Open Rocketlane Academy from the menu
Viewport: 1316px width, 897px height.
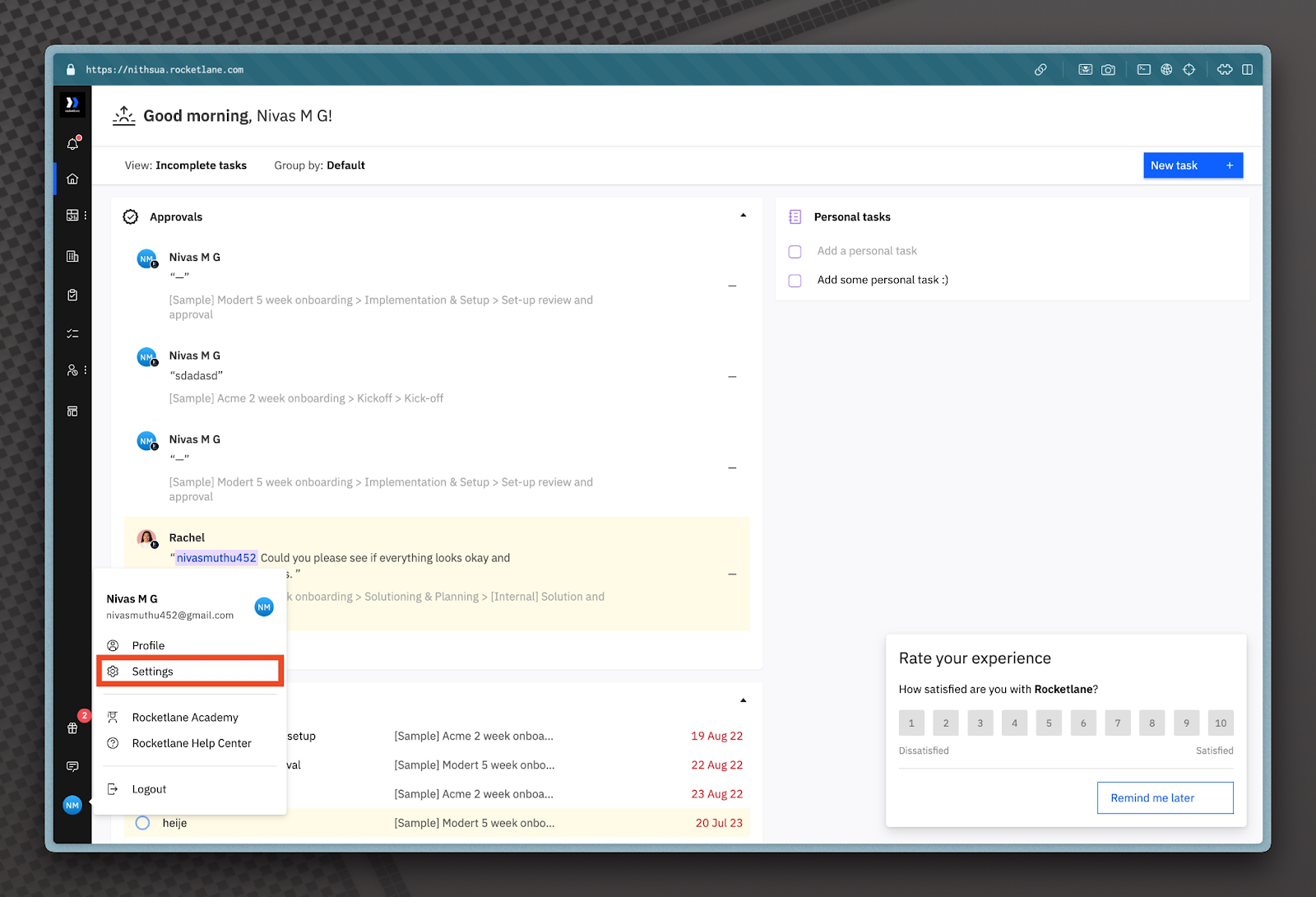190,718
